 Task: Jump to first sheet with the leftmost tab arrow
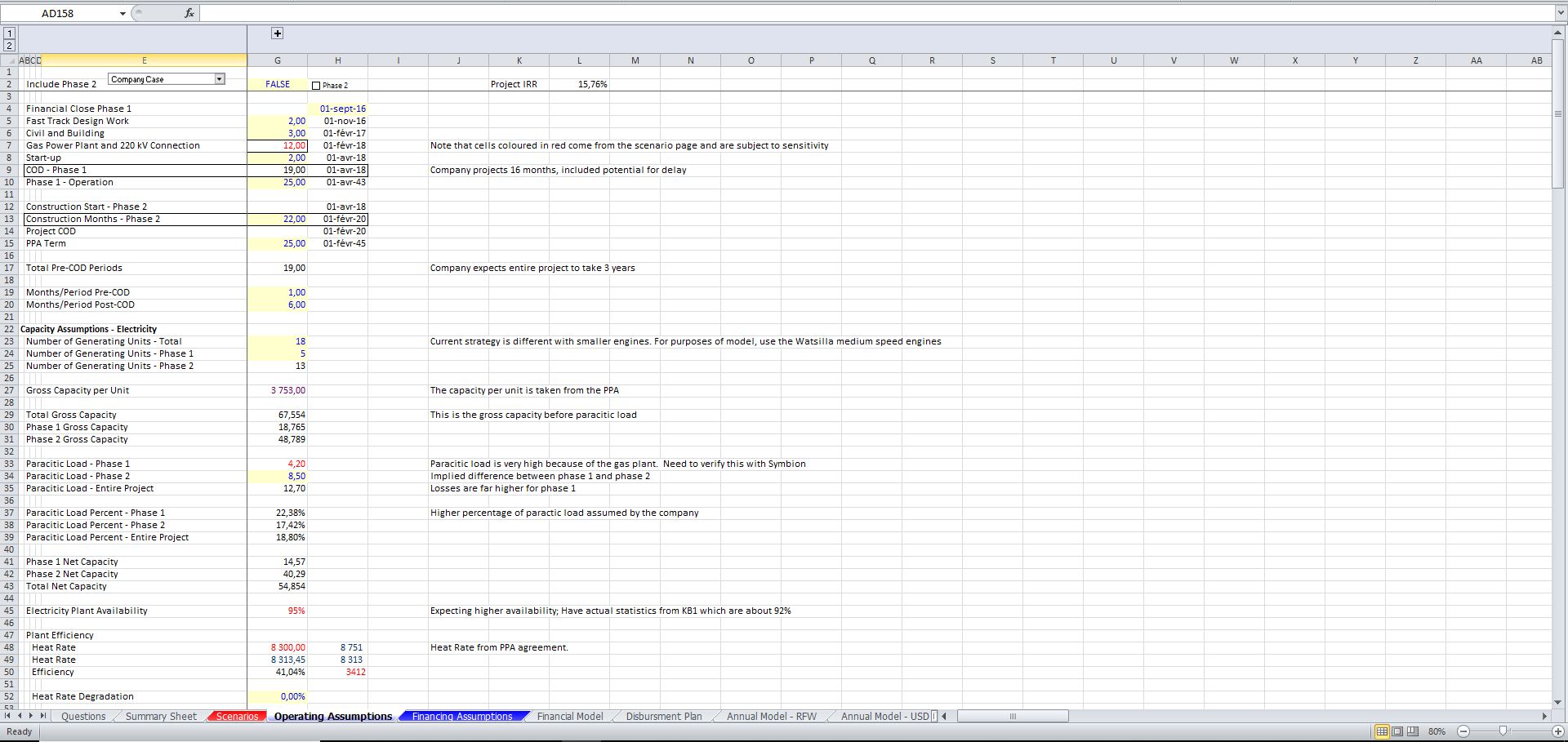(7, 716)
